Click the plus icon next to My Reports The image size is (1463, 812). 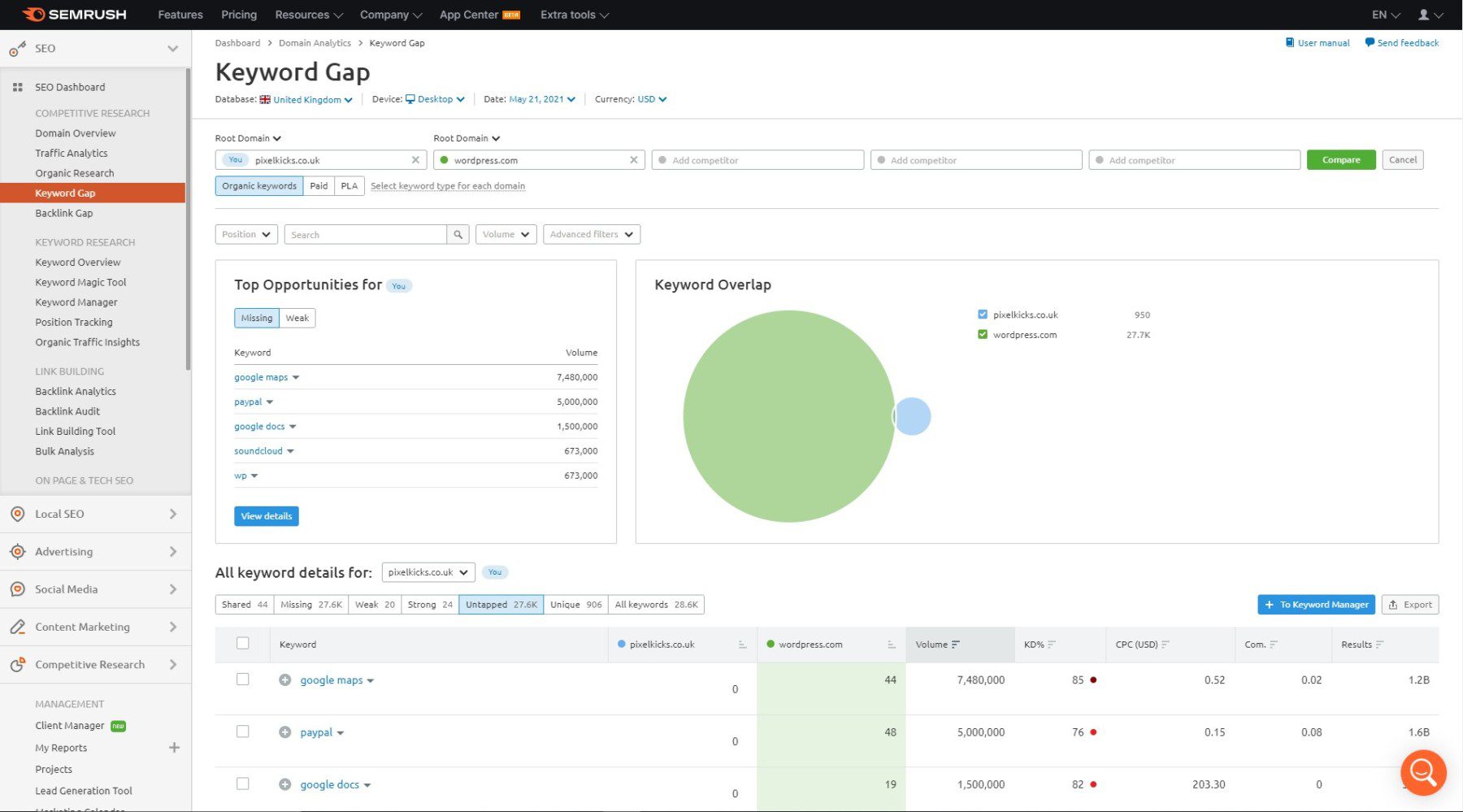pyautogui.click(x=174, y=748)
